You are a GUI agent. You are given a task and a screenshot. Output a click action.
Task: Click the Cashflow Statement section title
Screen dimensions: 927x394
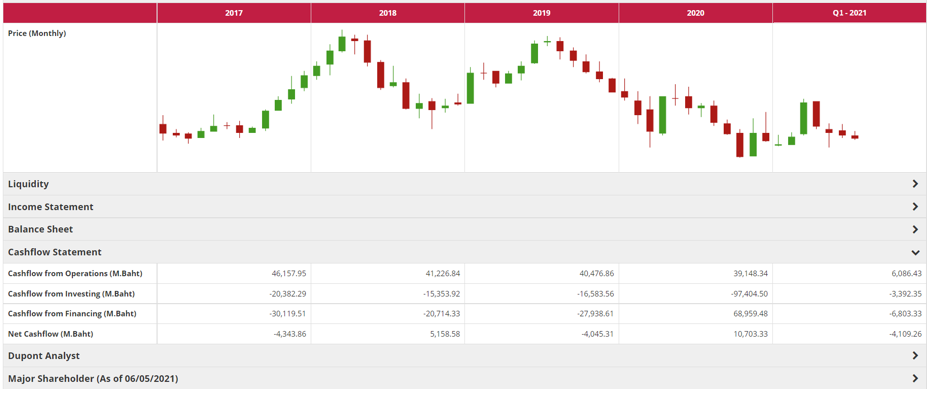(x=55, y=252)
